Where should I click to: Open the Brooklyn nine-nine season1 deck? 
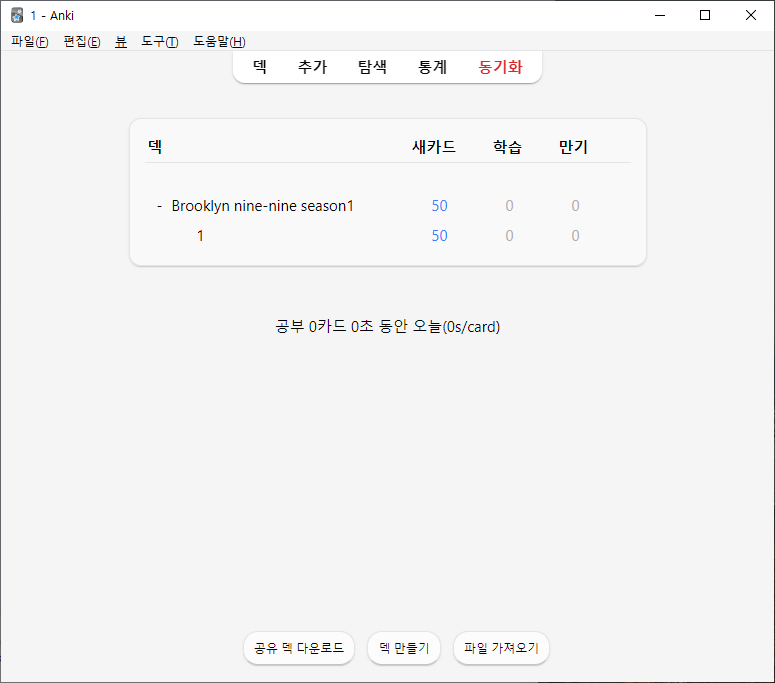(262, 206)
